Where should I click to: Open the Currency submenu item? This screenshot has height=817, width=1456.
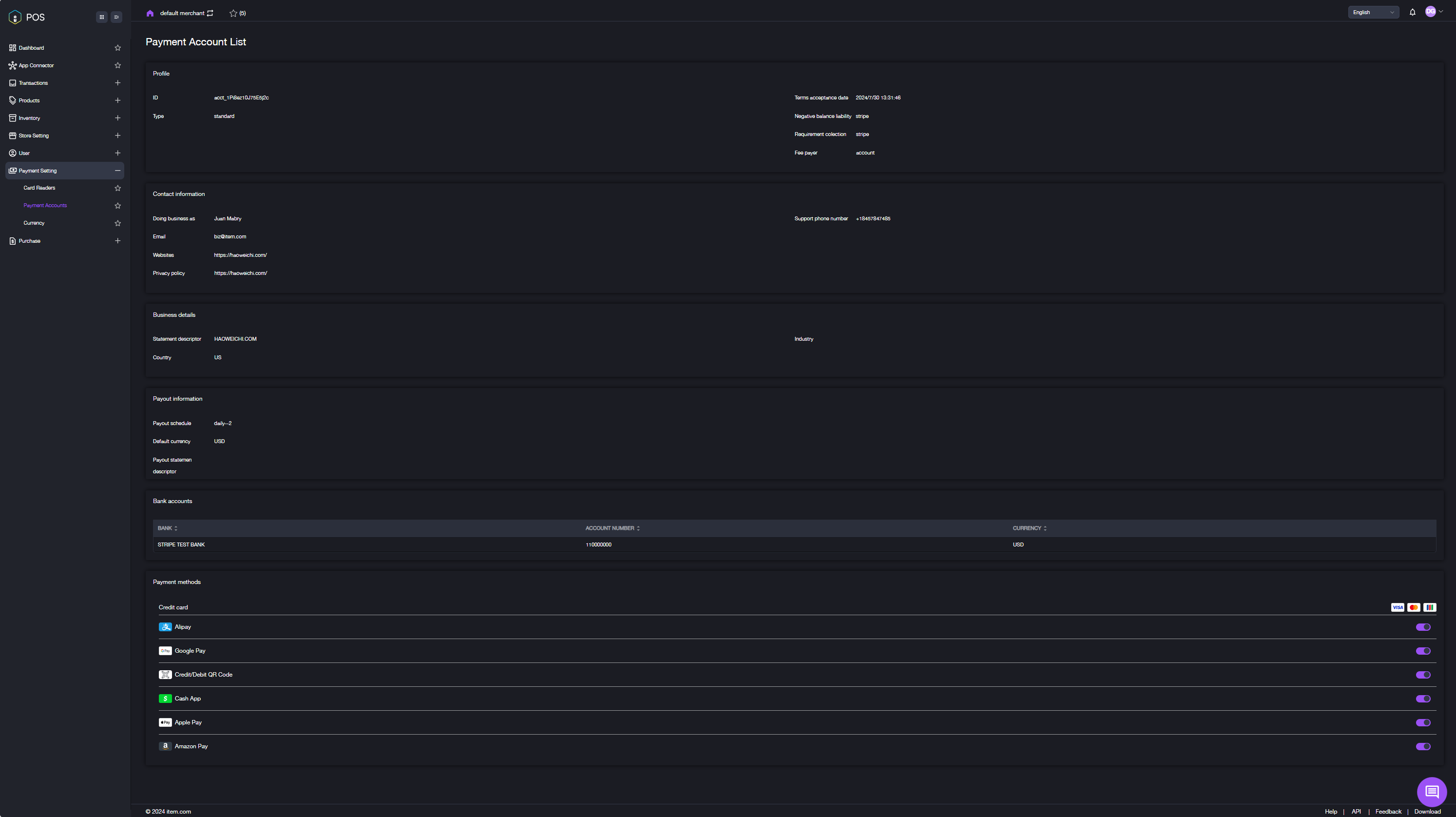[34, 223]
